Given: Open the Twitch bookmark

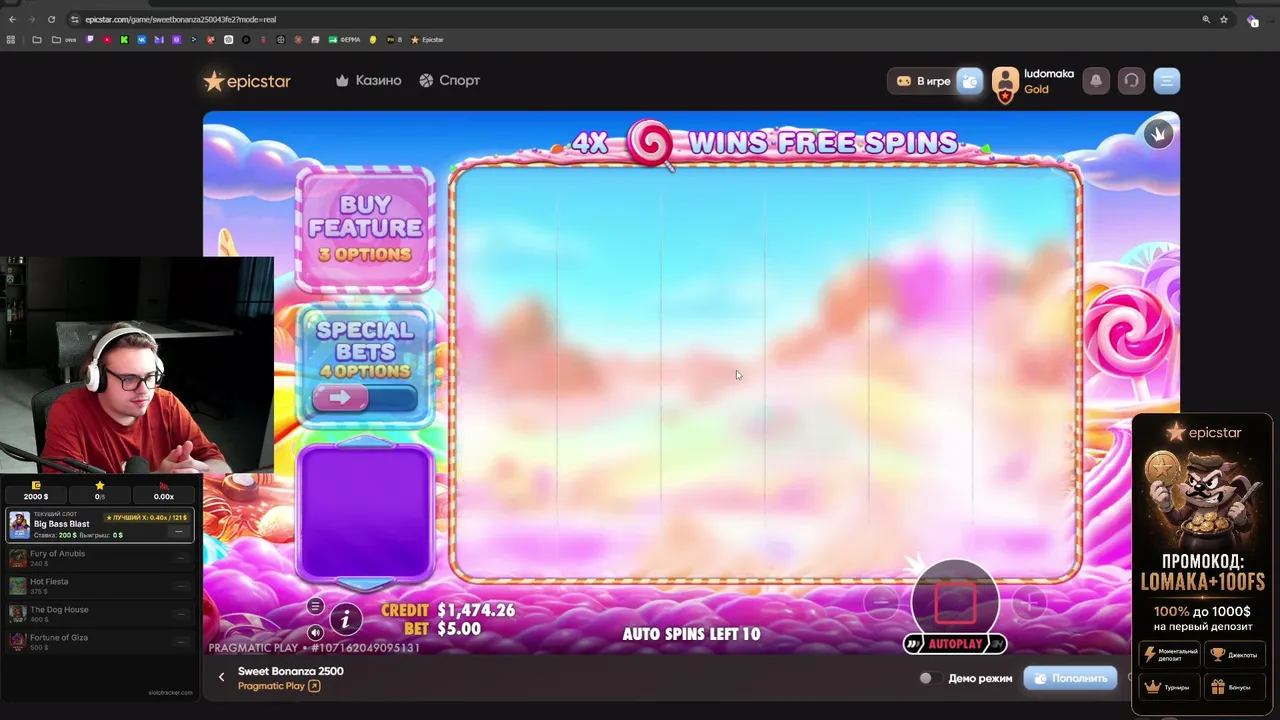Looking at the screenshot, I should coord(89,40).
